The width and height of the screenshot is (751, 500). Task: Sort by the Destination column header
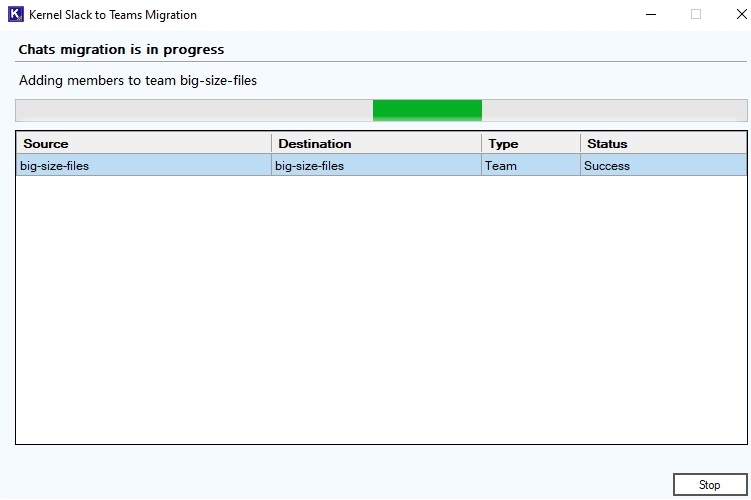coord(376,144)
